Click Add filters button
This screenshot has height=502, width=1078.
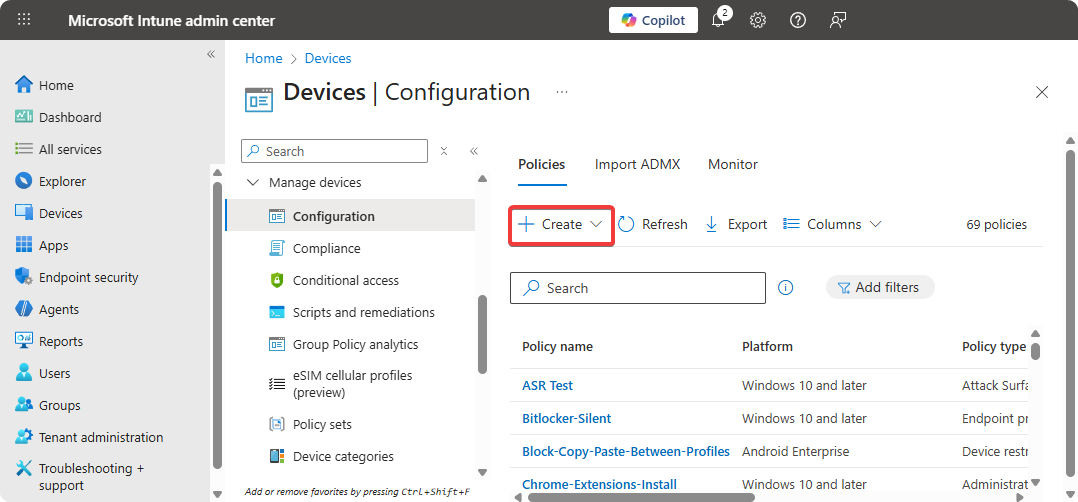point(879,287)
